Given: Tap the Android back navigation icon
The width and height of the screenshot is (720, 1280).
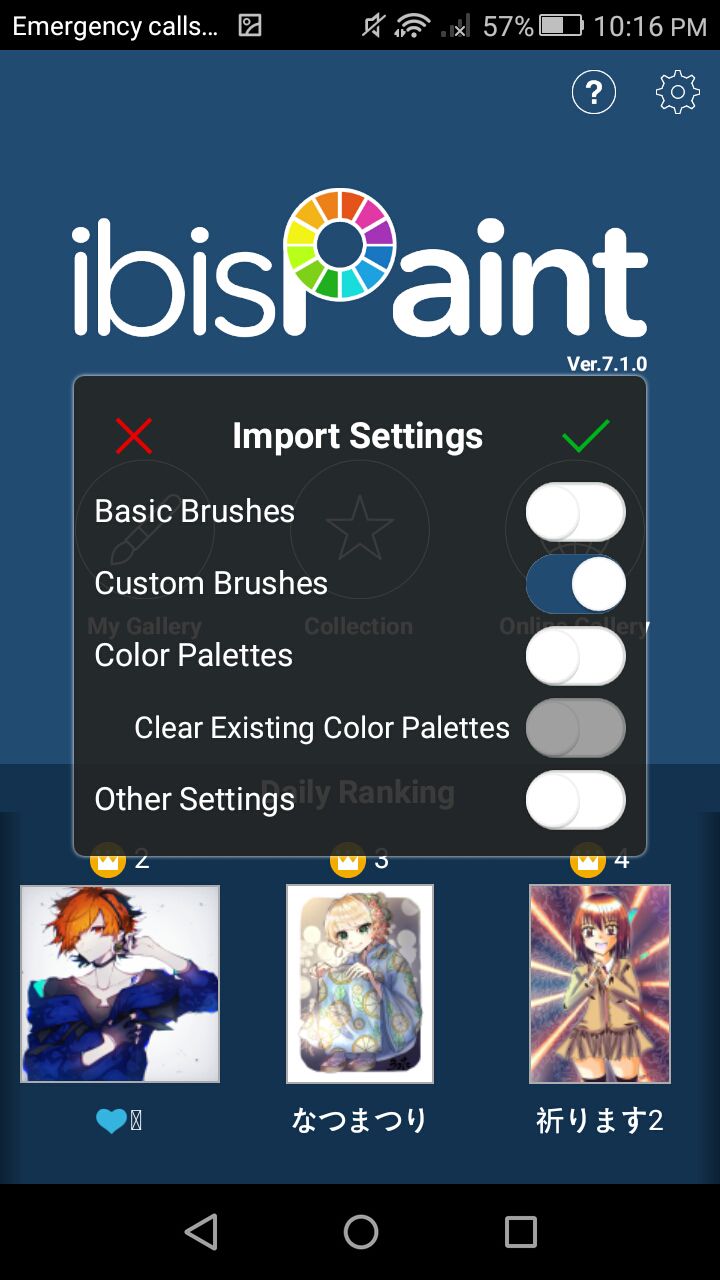Looking at the screenshot, I should click(x=201, y=1232).
